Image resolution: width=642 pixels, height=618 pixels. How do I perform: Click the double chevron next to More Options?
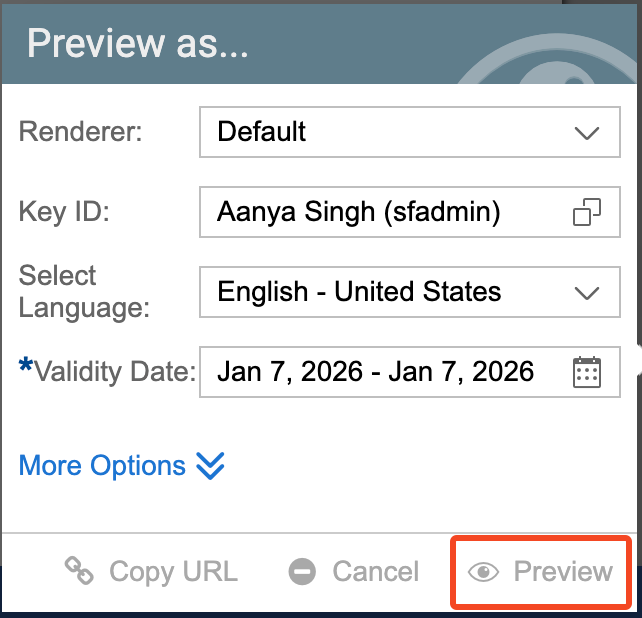pos(211,466)
